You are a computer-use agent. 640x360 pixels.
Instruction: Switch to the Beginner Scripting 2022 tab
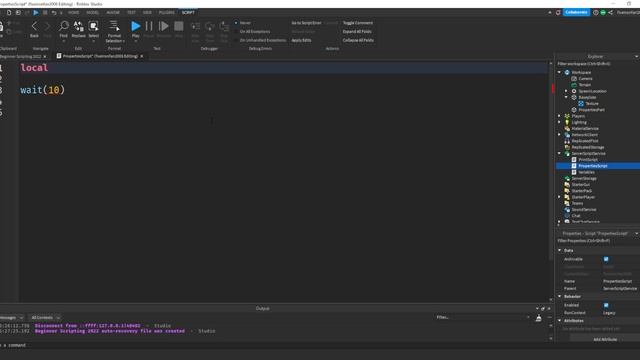point(20,56)
